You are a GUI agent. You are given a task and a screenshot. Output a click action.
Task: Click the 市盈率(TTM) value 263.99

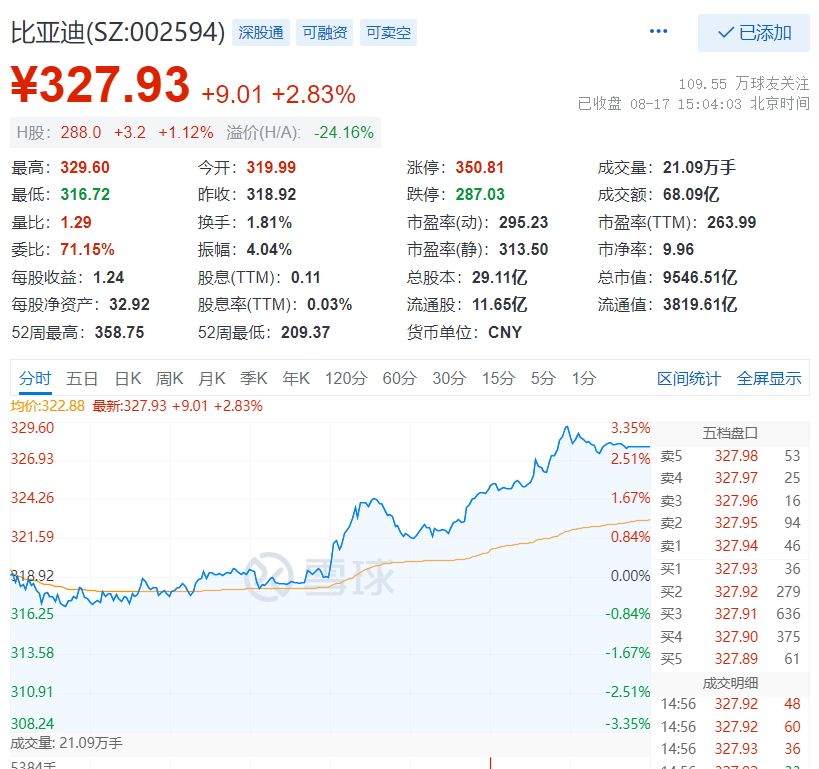click(731, 223)
